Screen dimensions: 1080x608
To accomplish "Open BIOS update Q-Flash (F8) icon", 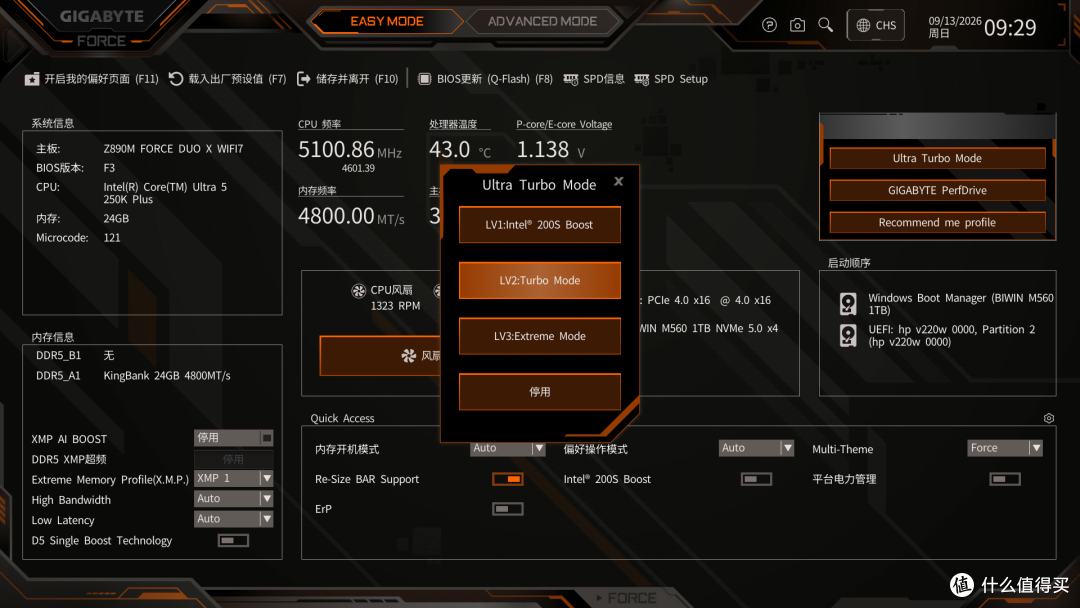I will (x=424, y=79).
